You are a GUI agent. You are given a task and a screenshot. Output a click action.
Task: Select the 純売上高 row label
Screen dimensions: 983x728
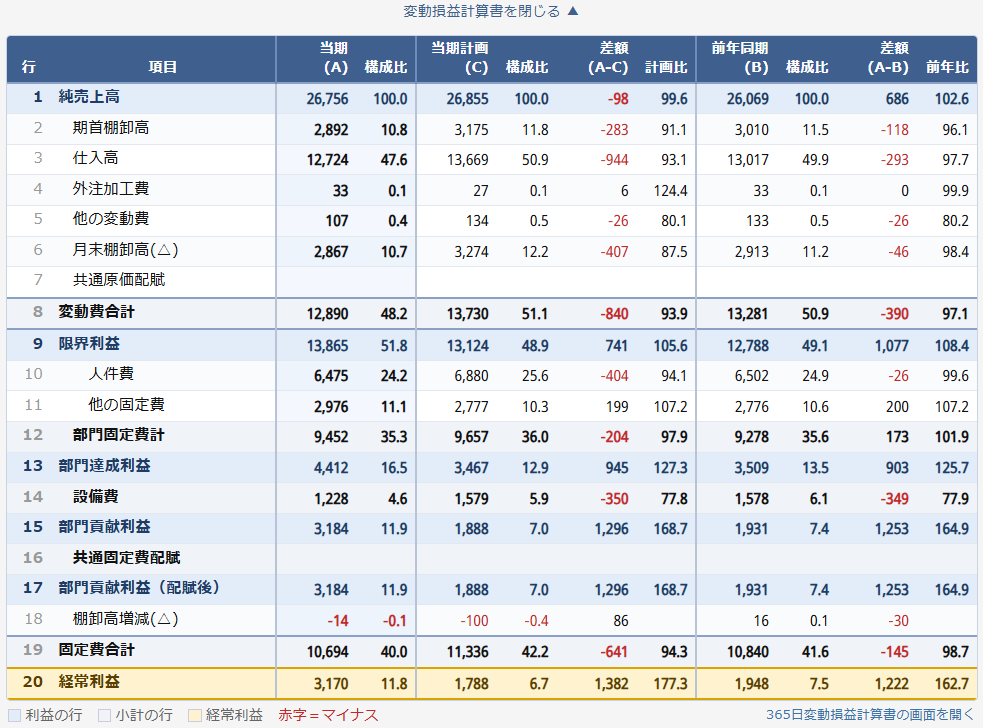[89, 97]
